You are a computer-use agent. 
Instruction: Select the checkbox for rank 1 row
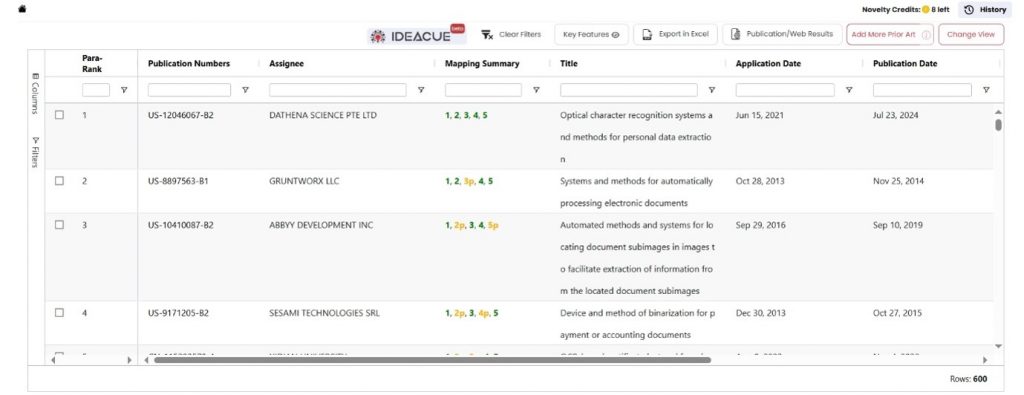(x=59, y=115)
